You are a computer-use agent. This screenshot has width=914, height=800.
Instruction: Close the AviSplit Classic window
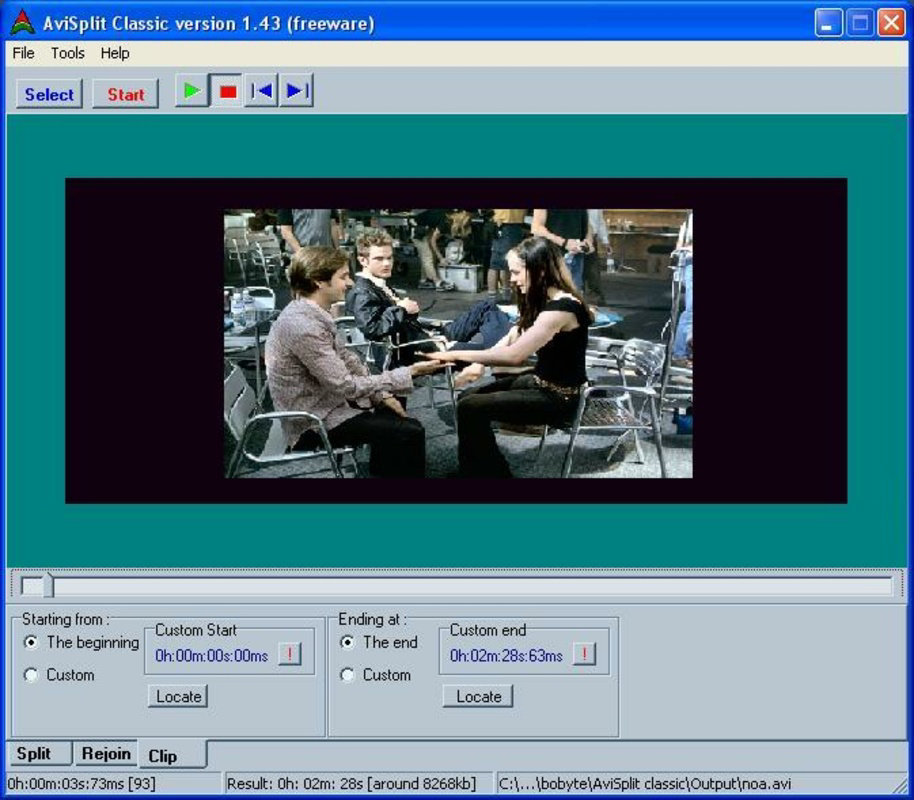(891, 23)
